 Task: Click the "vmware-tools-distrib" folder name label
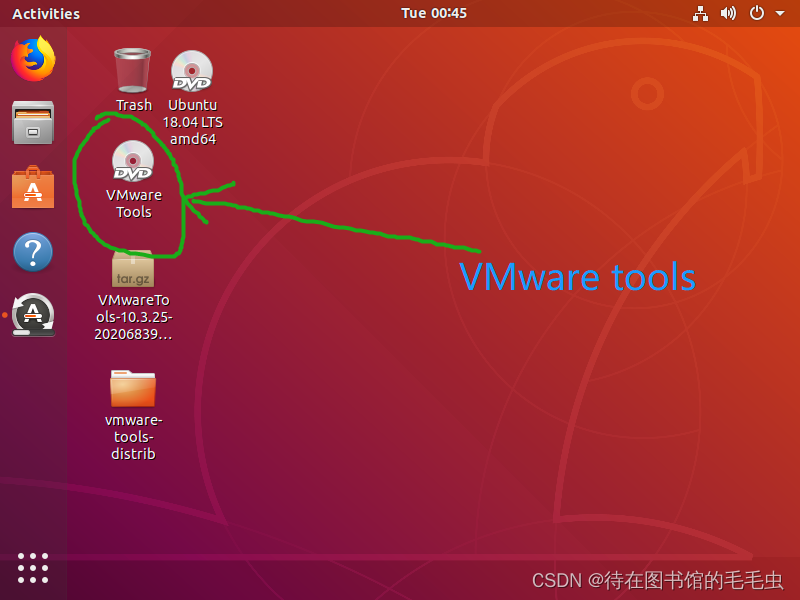[134, 437]
